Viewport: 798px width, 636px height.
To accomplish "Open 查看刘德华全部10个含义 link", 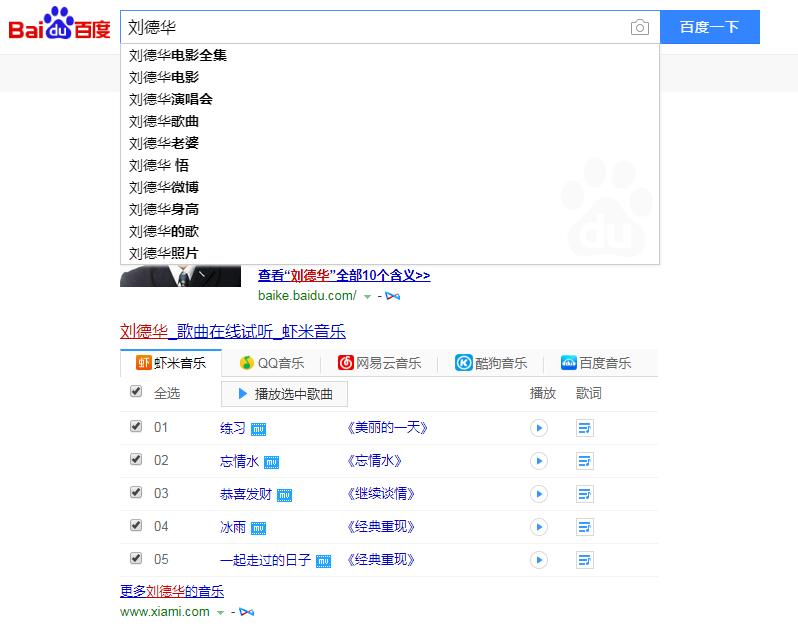I will 344,276.
